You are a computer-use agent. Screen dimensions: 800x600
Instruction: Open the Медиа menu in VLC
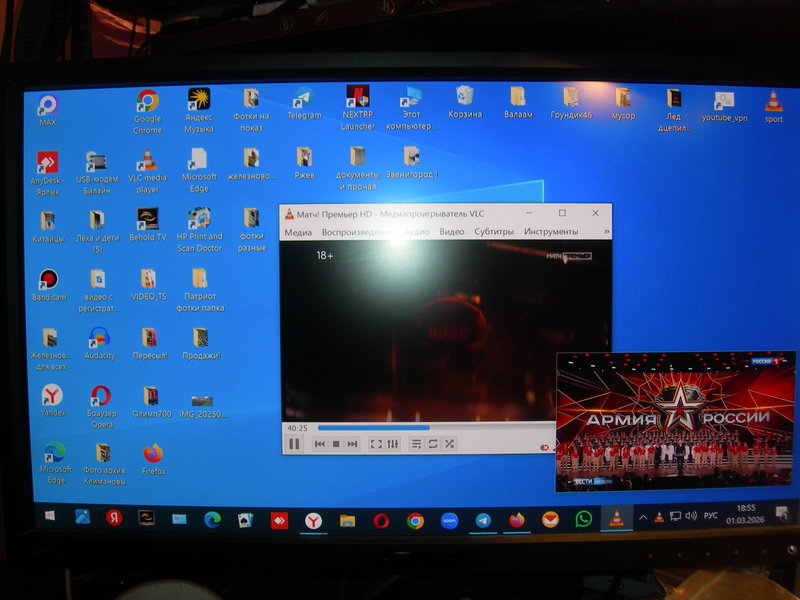coord(298,232)
